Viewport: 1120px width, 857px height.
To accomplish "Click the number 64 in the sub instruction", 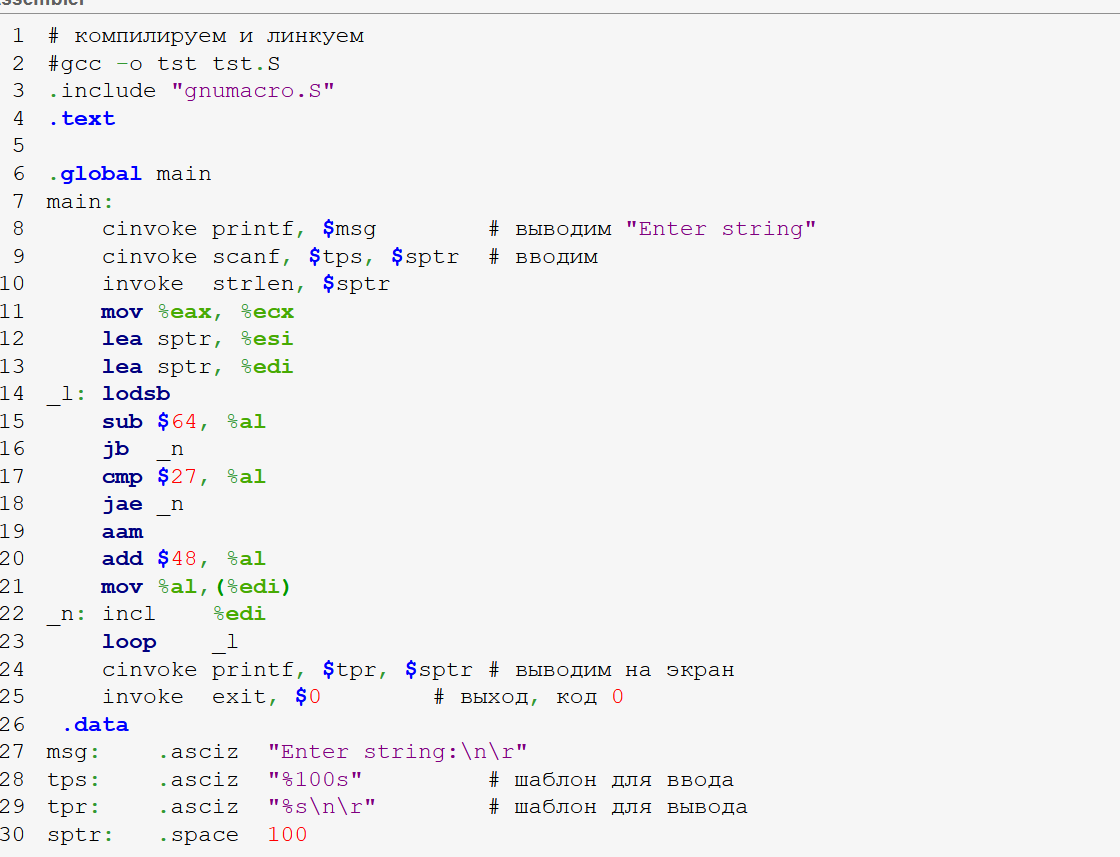I will pyautogui.click(x=184, y=422).
